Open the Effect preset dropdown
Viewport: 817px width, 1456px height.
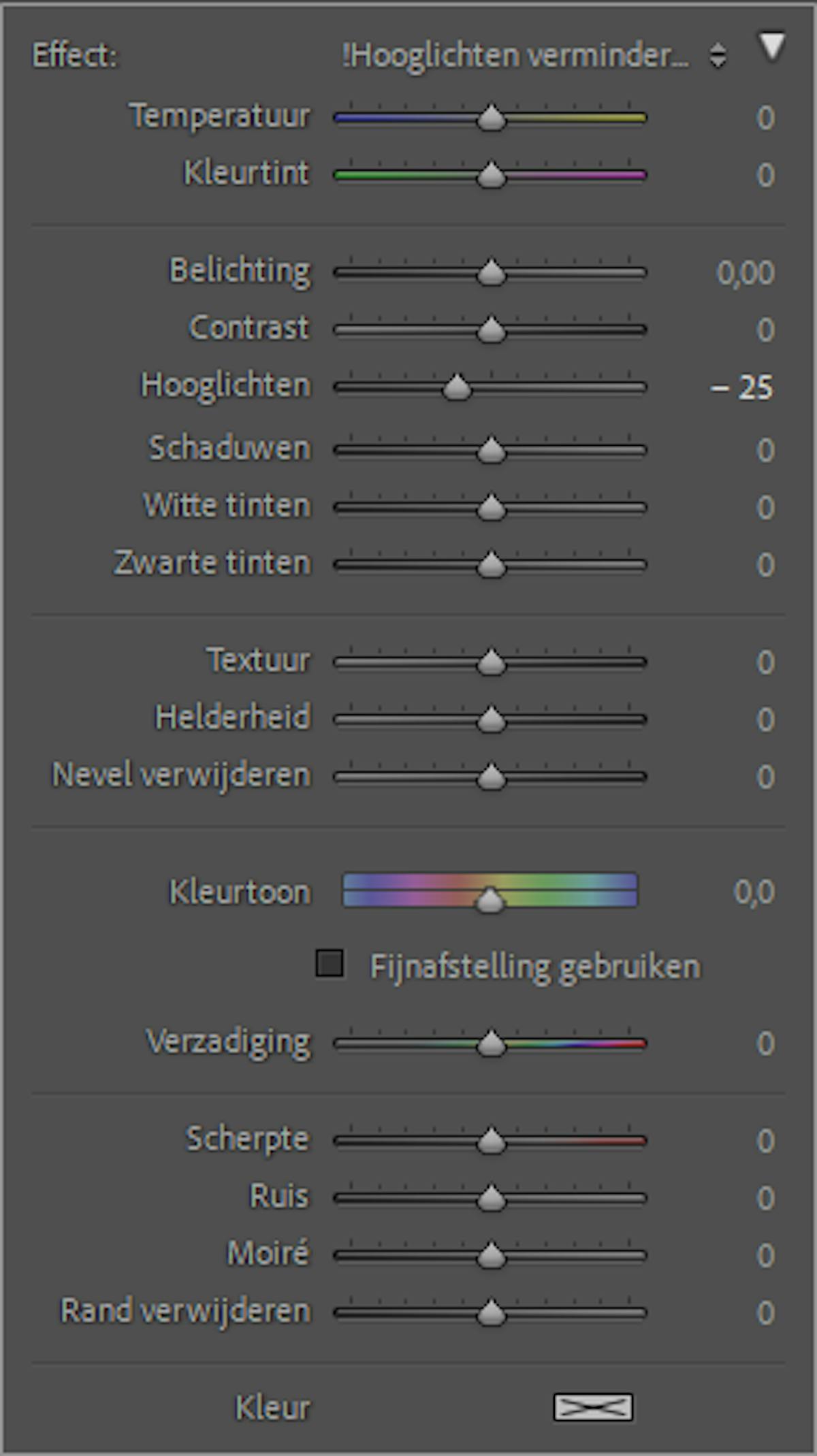(x=534, y=56)
